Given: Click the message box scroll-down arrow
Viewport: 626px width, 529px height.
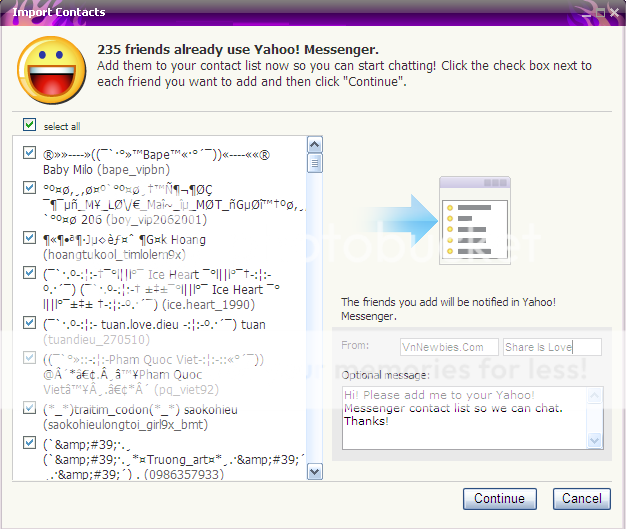Looking at the screenshot, I should coord(596,439).
